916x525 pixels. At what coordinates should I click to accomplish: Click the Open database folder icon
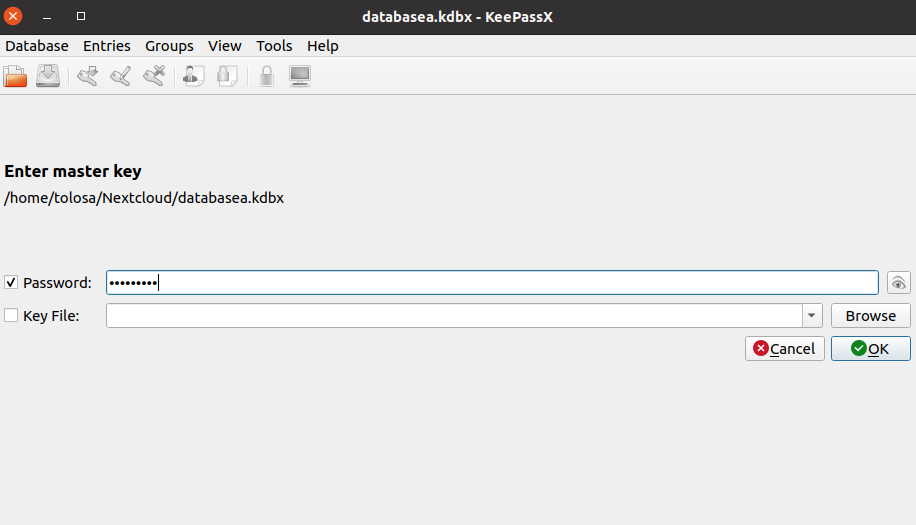[16, 76]
